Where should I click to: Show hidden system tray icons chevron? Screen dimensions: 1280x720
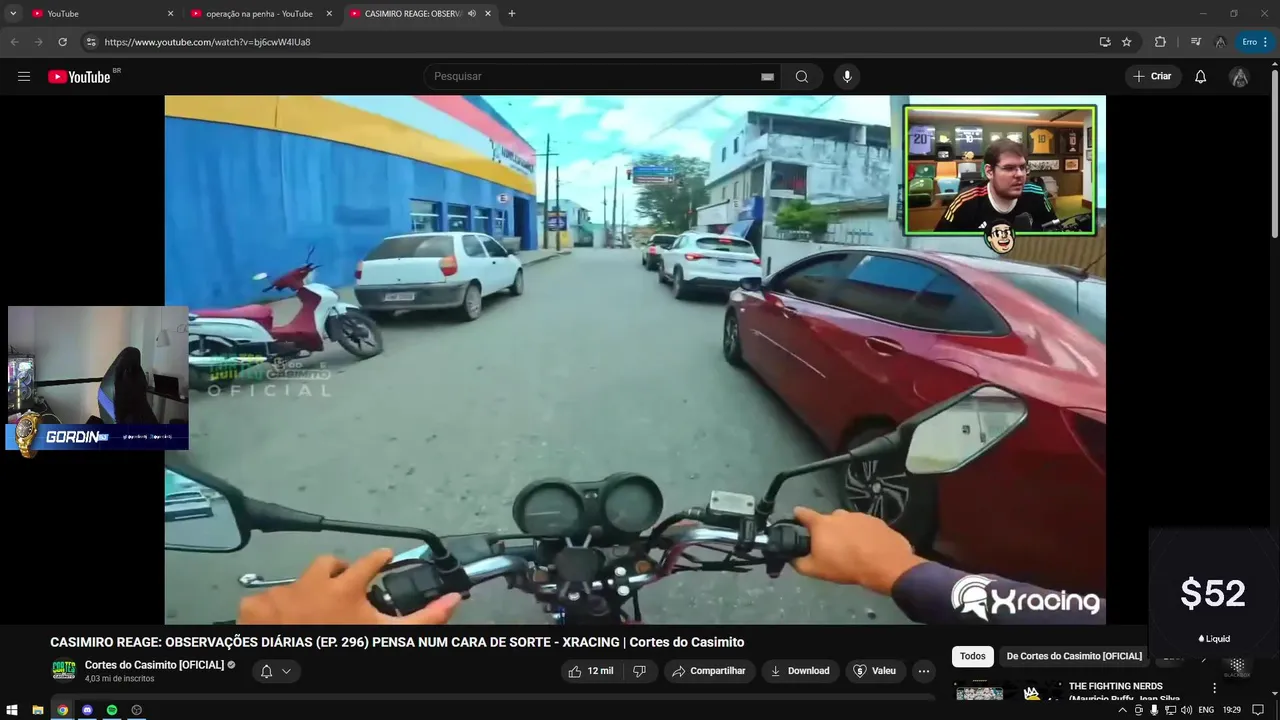pos(1122,710)
